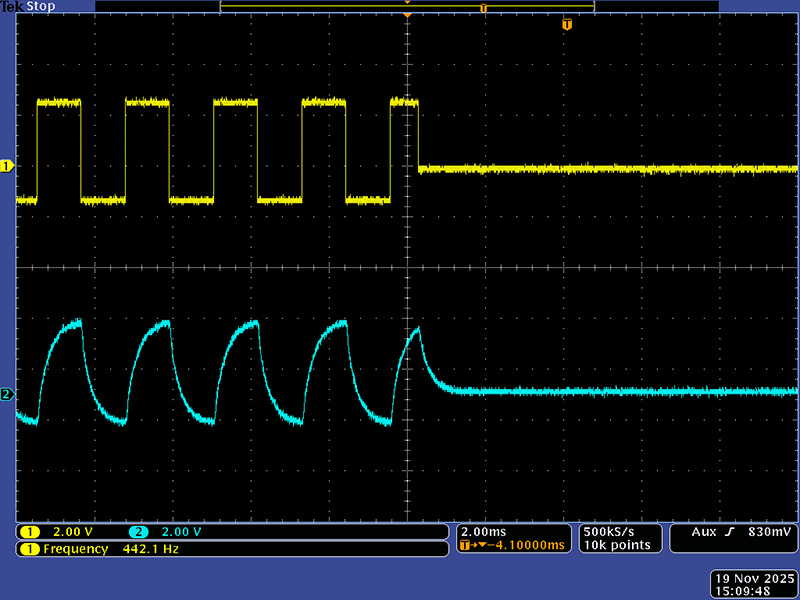
Task: Select channel 2 2.00 V scale readout
Action: (x=168, y=532)
